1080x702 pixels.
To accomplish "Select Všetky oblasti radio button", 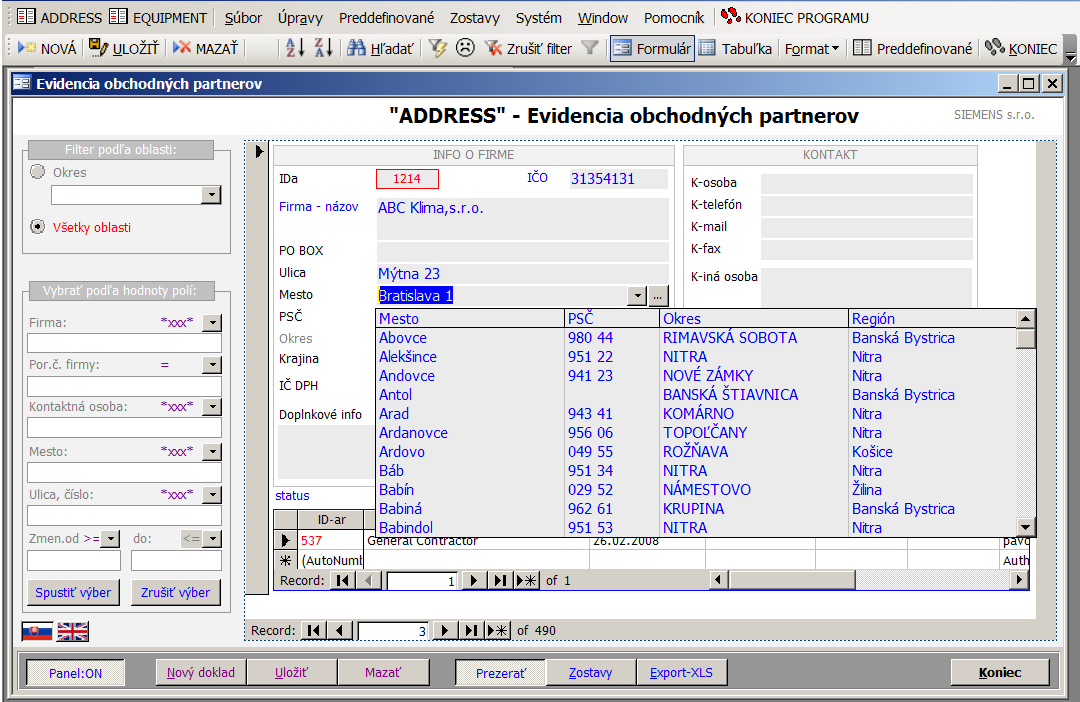I will point(38,227).
